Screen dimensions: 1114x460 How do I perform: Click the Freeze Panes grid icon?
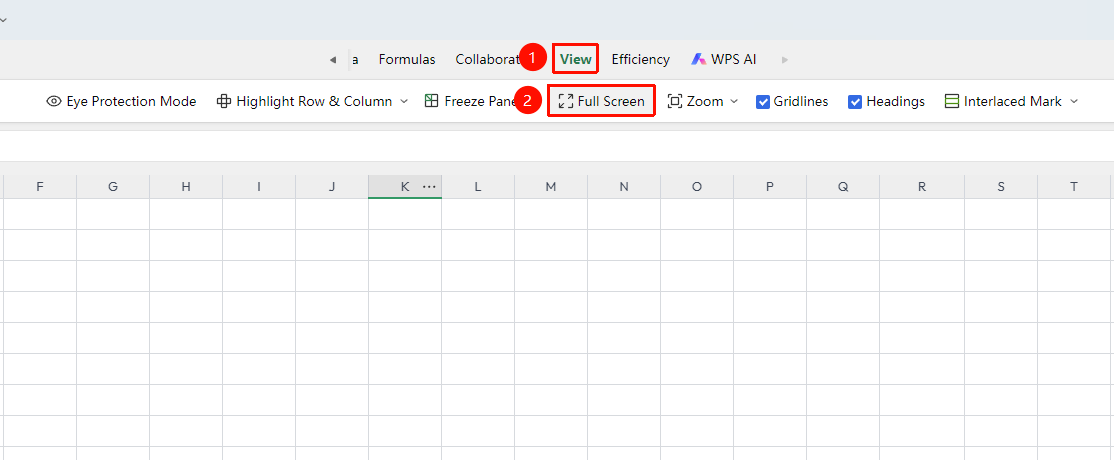431,101
